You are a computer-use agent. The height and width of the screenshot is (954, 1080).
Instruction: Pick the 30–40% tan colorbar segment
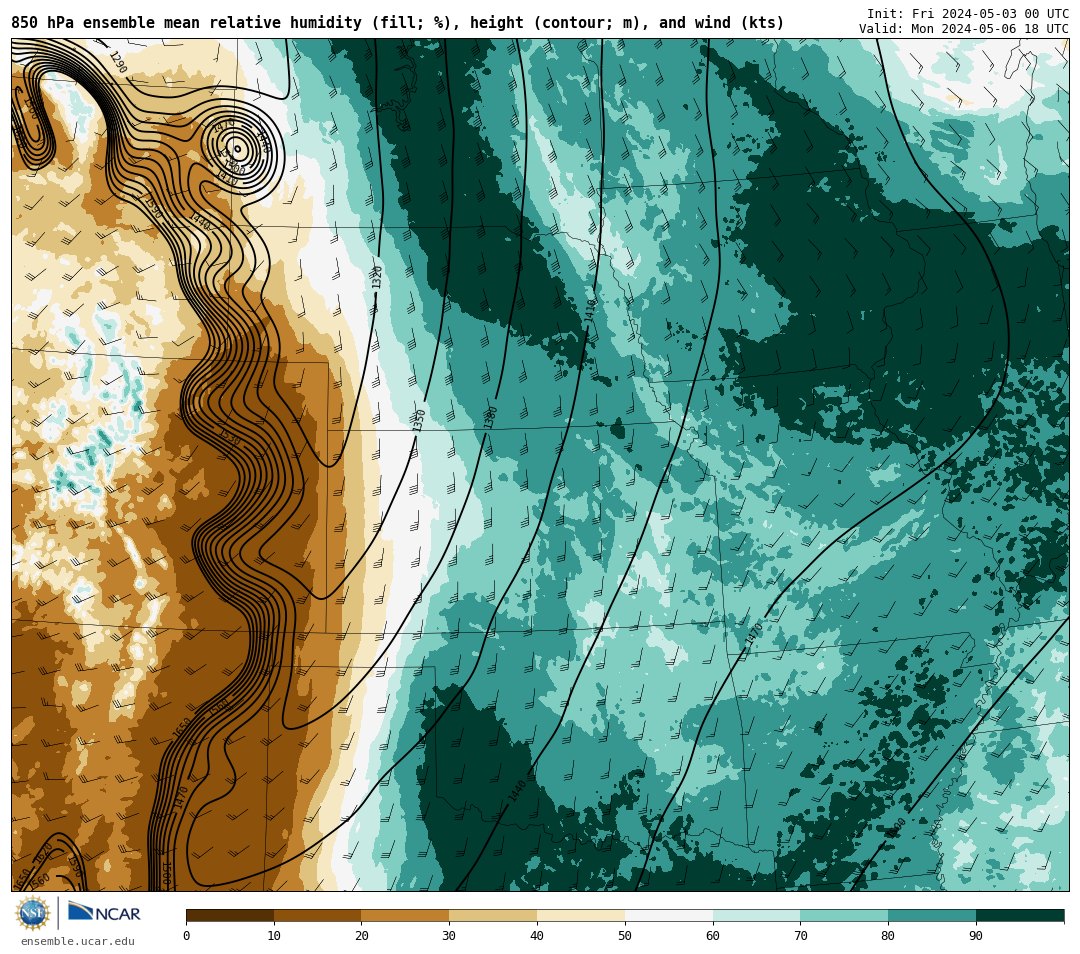(x=493, y=916)
